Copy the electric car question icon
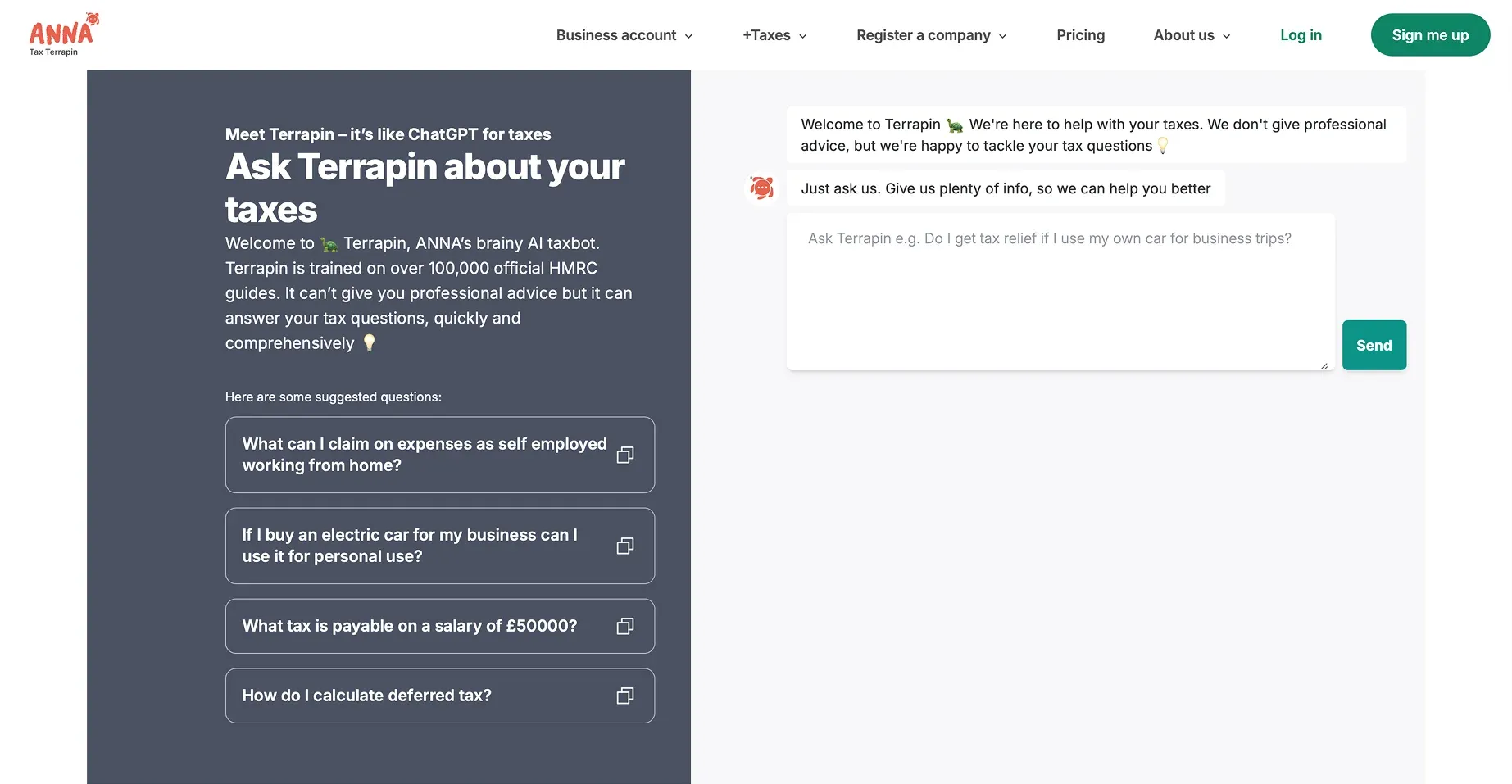The image size is (1512, 784). coord(625,546)
